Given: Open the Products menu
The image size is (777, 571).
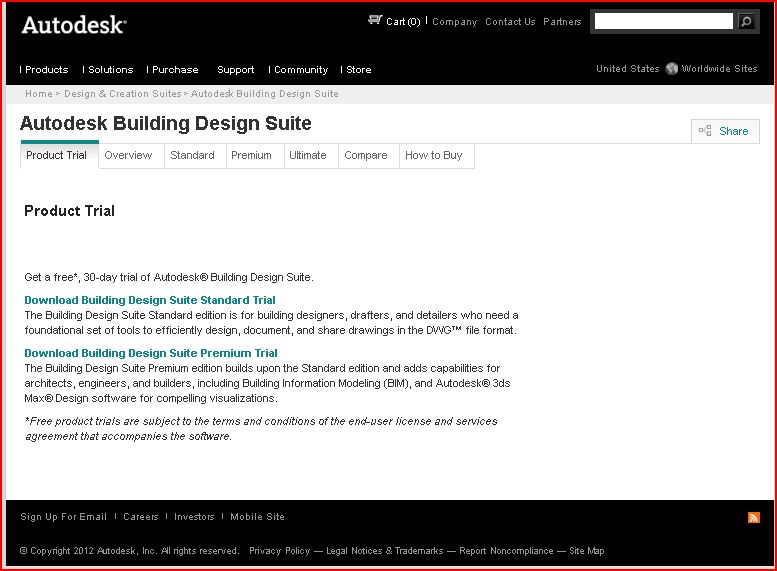Looking at the screenshot, I should [46, 70].
